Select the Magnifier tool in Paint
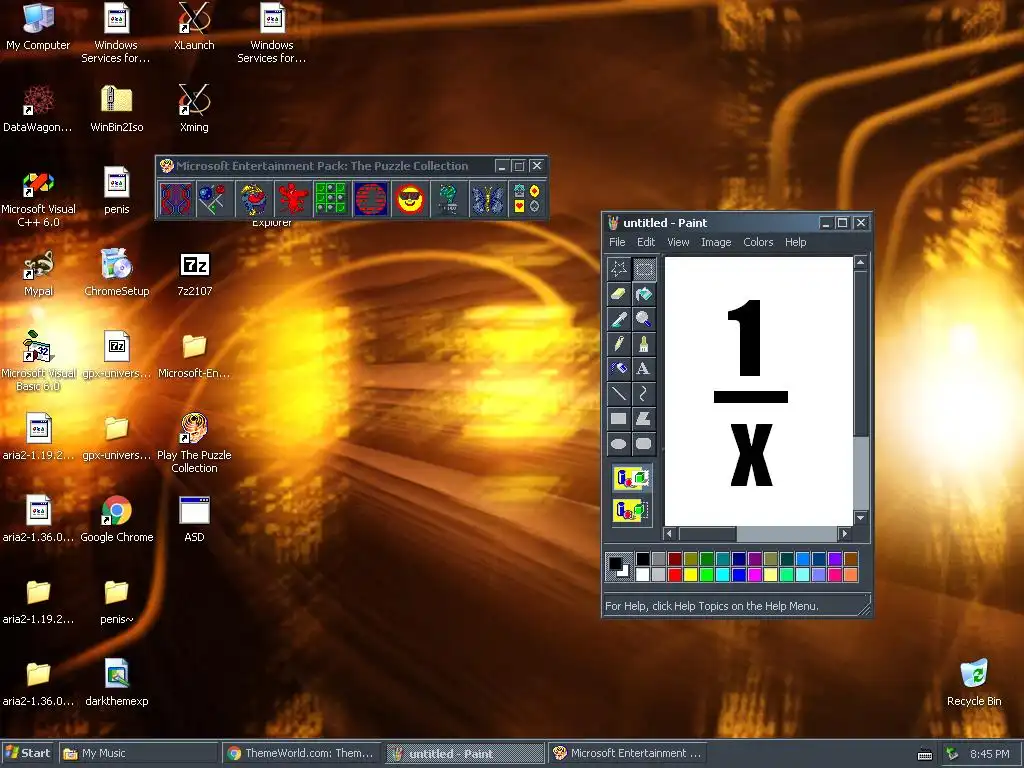Image resolution: width=1024 pixels, height=768 pixels. pos(643,319)
